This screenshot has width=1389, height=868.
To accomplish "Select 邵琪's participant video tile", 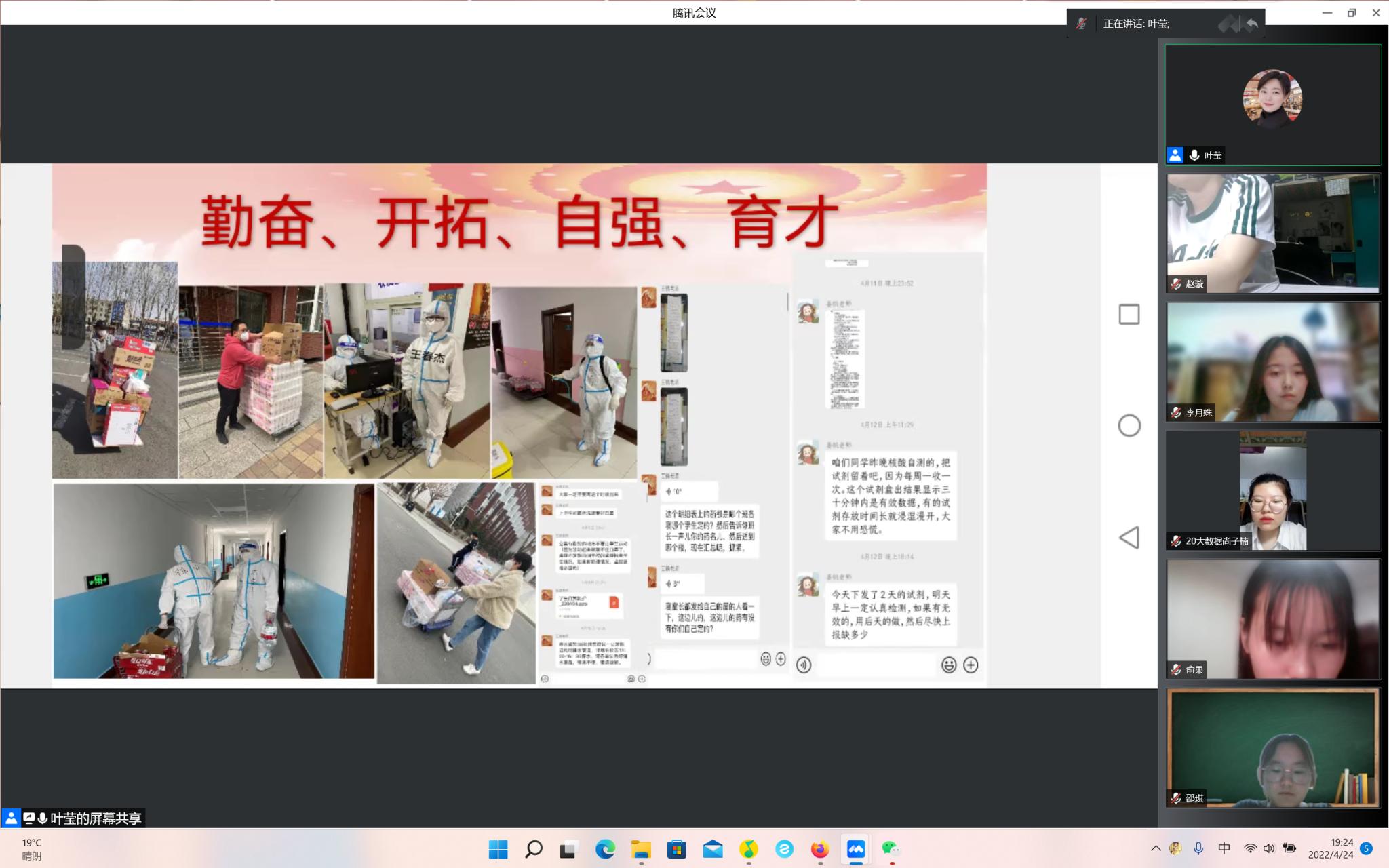I will click(x=1273, y=748).
